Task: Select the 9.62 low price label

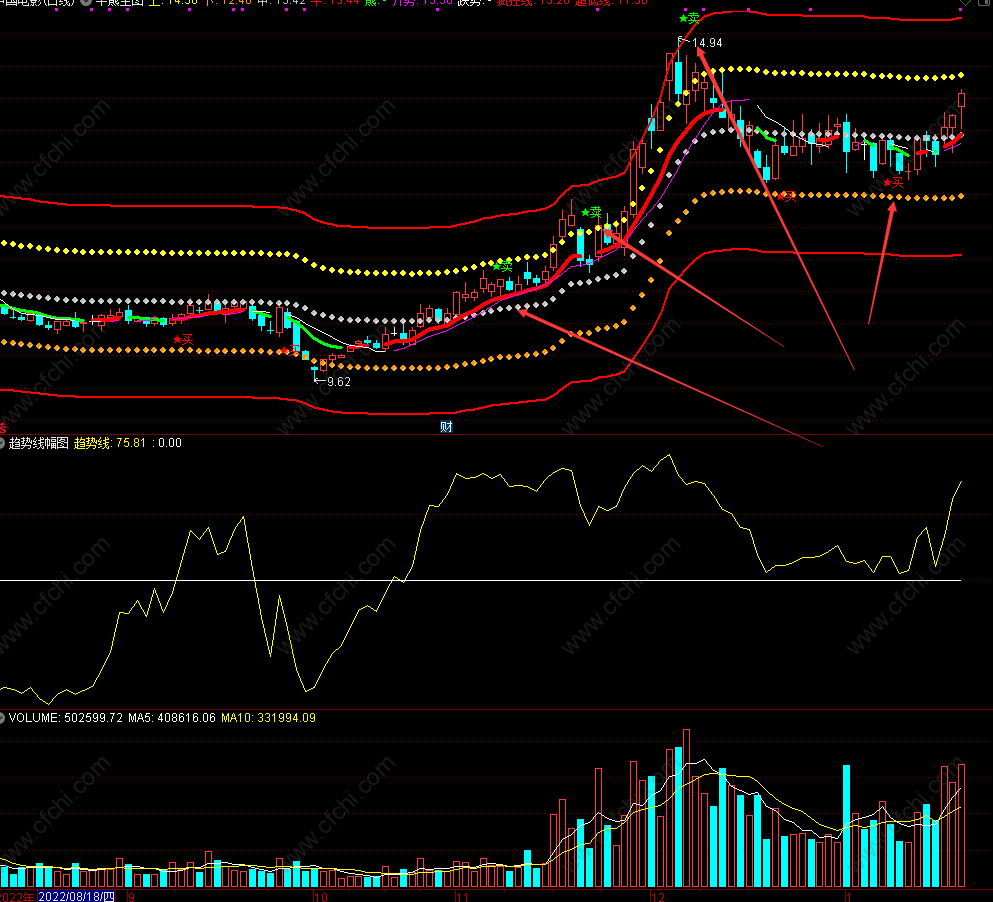Action: pyautogui.click(x=338, y=382)
